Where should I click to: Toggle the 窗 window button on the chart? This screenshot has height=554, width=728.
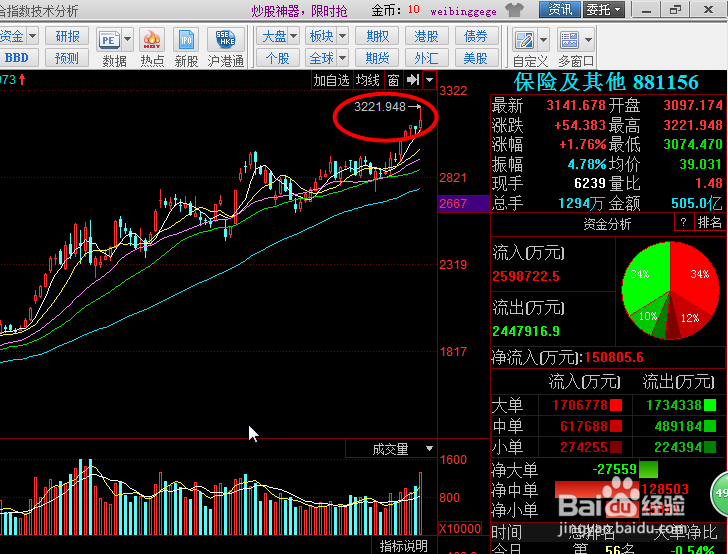[393, 80]
